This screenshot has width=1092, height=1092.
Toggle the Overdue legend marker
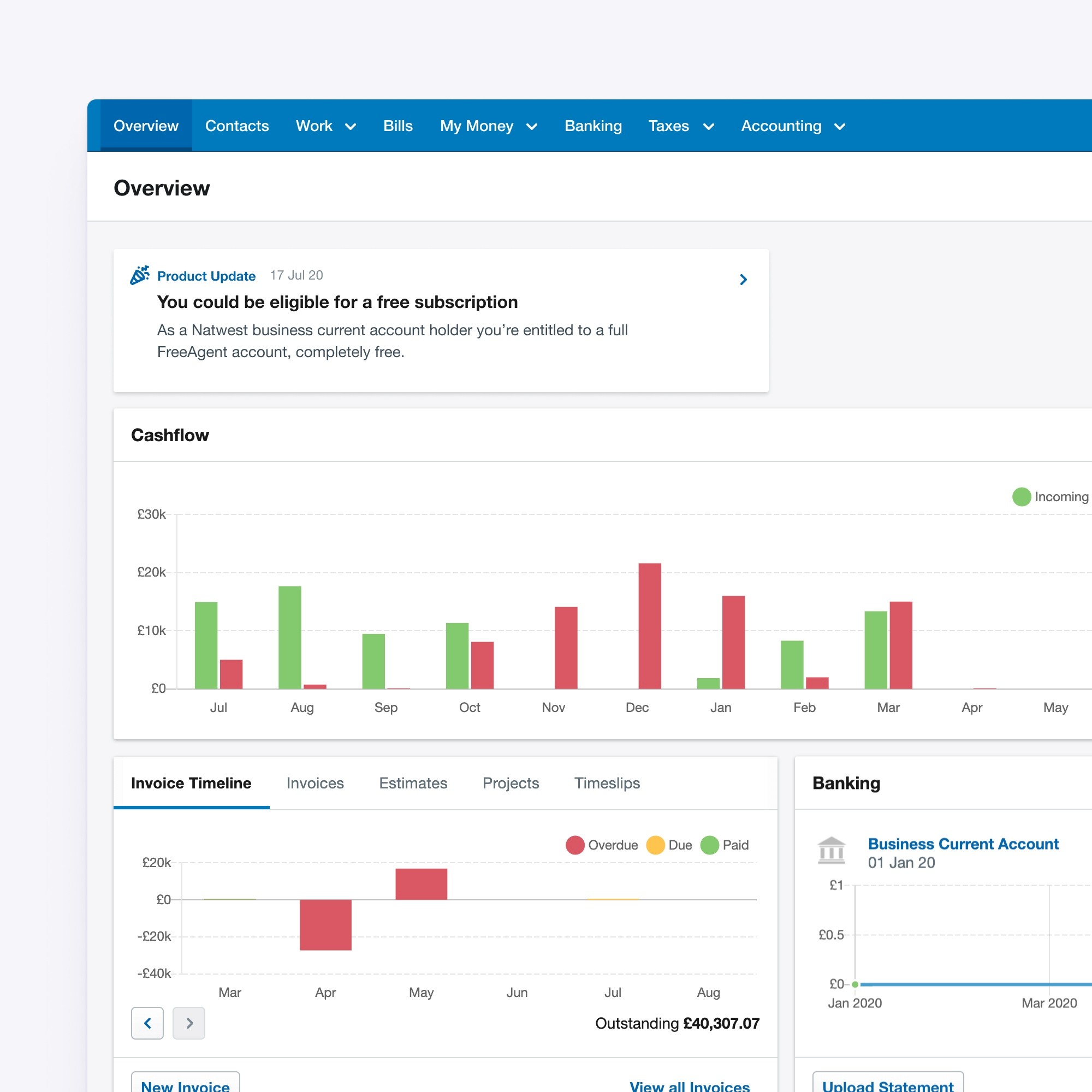(575, 845)
